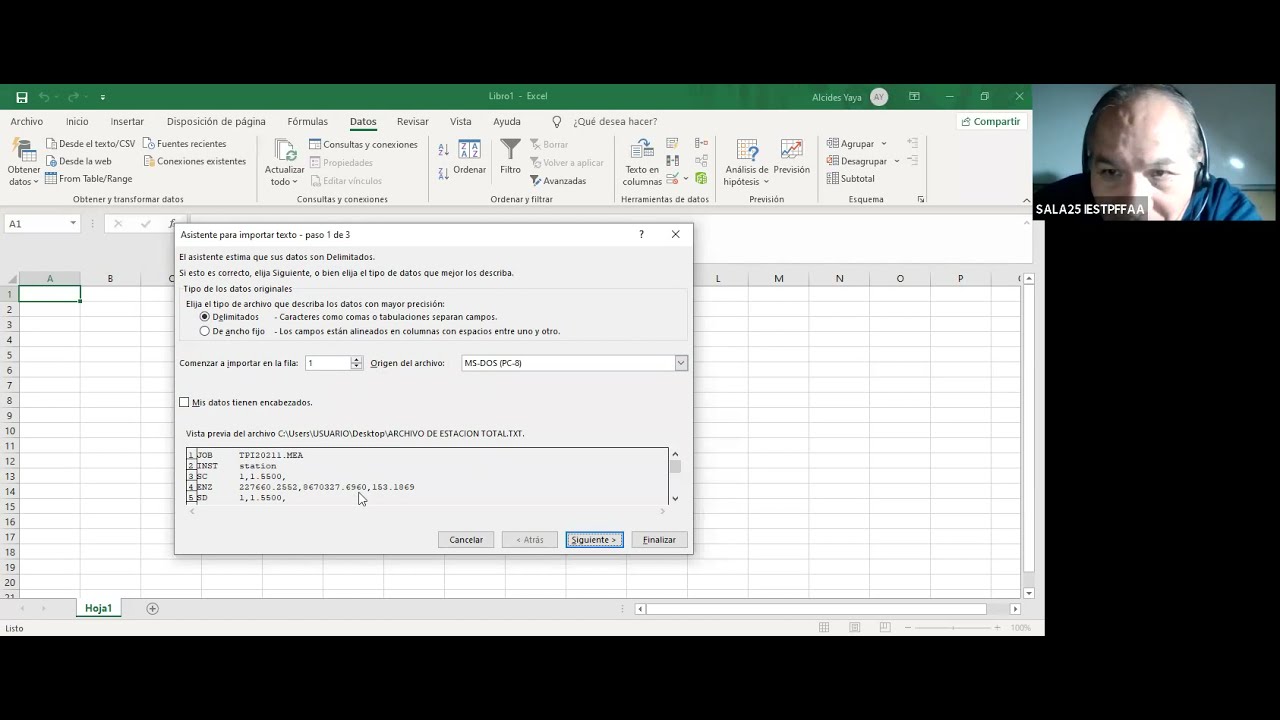Switch to the Revisar tab
1280x720 pixels.
tap(413, 122)
